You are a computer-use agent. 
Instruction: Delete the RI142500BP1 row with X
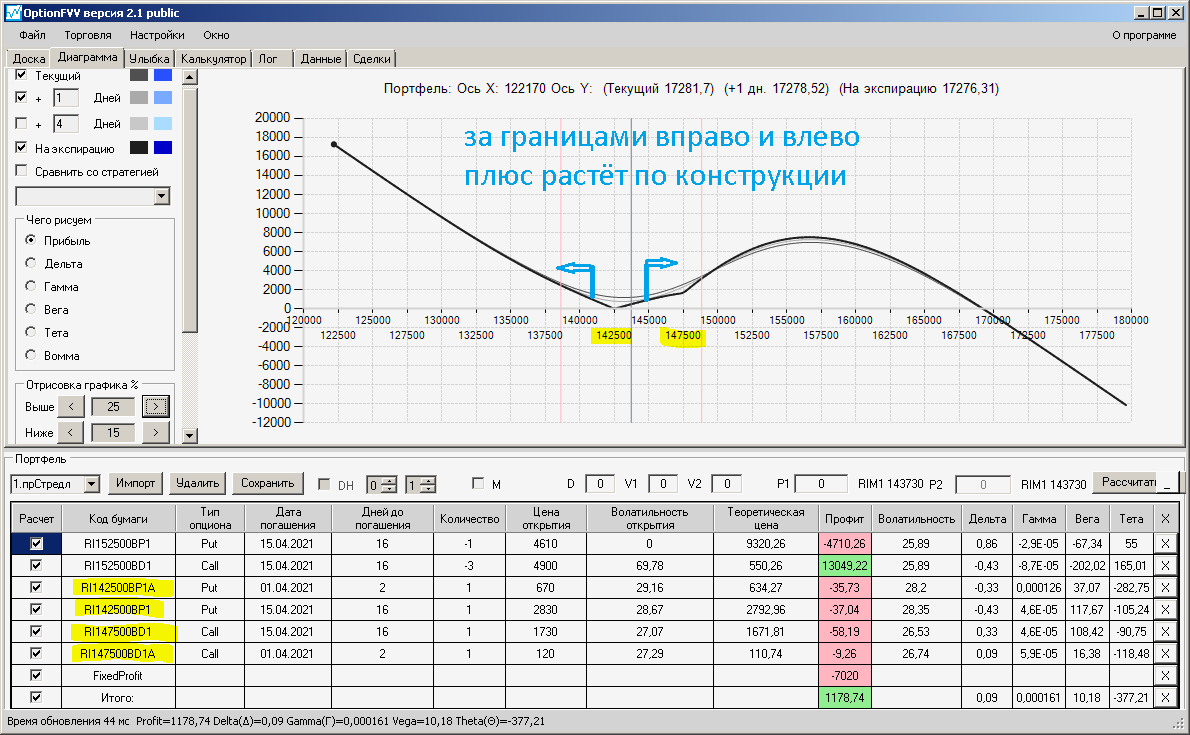[x=1165, y=610]
